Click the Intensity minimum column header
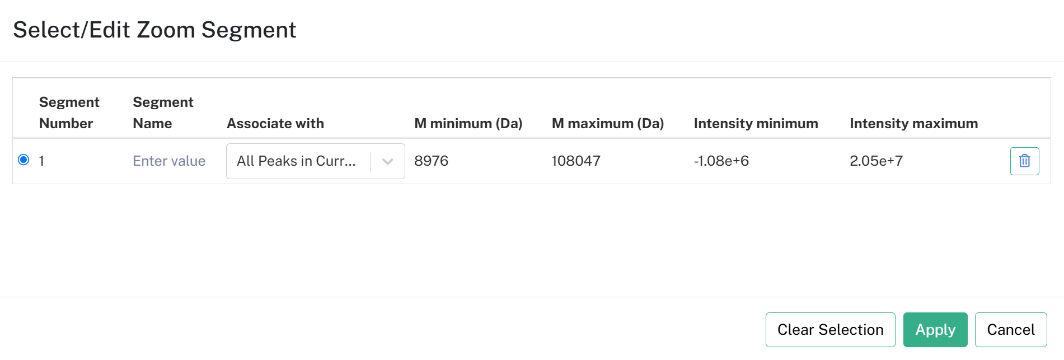This screenshot has height=360, width=1064. point(756,123)
